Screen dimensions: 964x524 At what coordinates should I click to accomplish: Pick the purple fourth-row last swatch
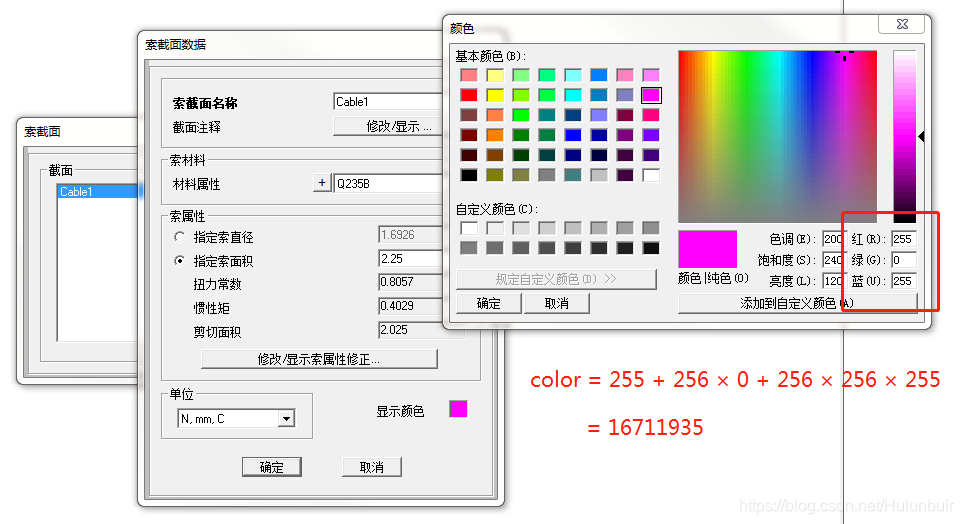[x=650, y=135]
